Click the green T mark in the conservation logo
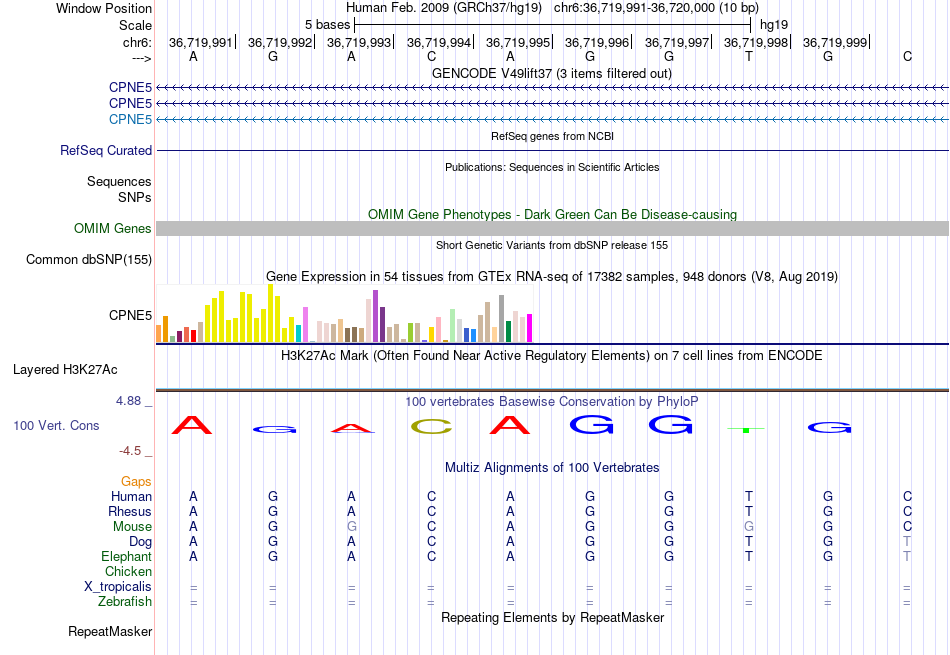950x655 pixels. pyautogui.click(x=746, y=430)
